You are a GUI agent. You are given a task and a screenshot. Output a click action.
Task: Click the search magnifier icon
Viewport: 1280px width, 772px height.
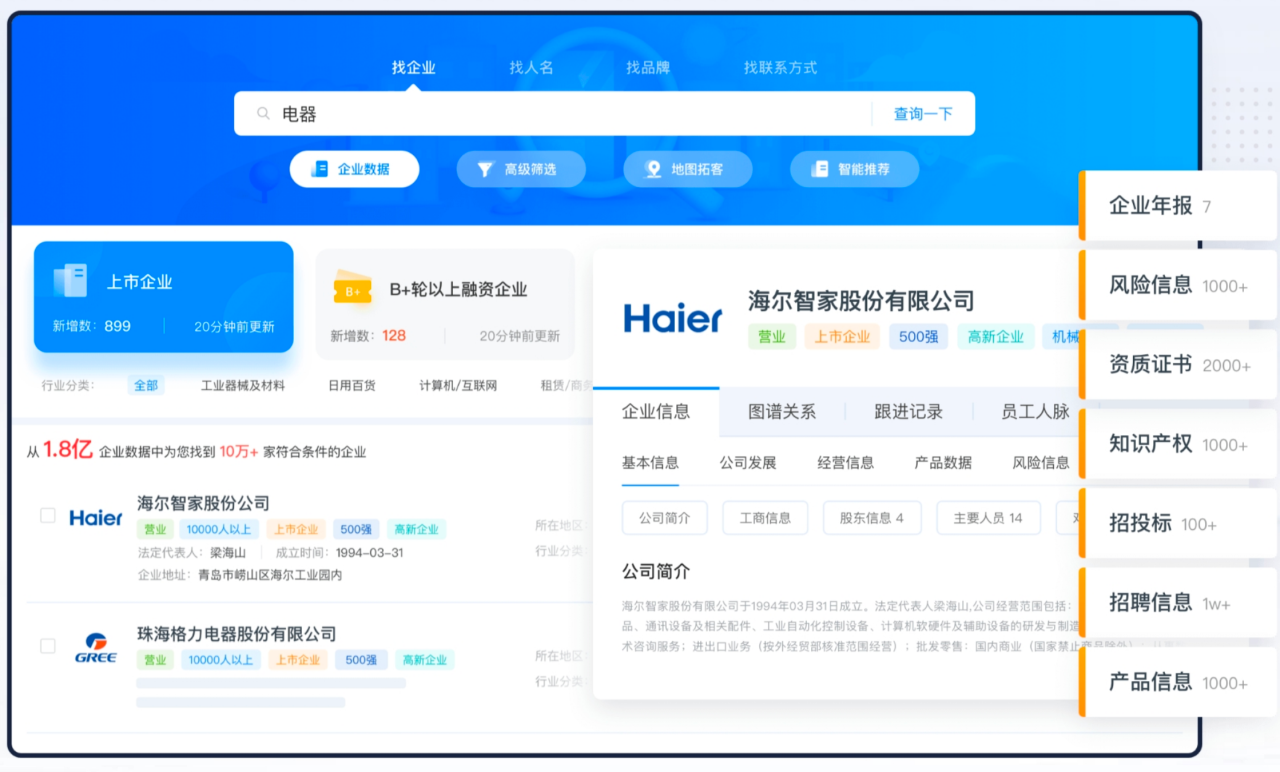tap(264, 114)
